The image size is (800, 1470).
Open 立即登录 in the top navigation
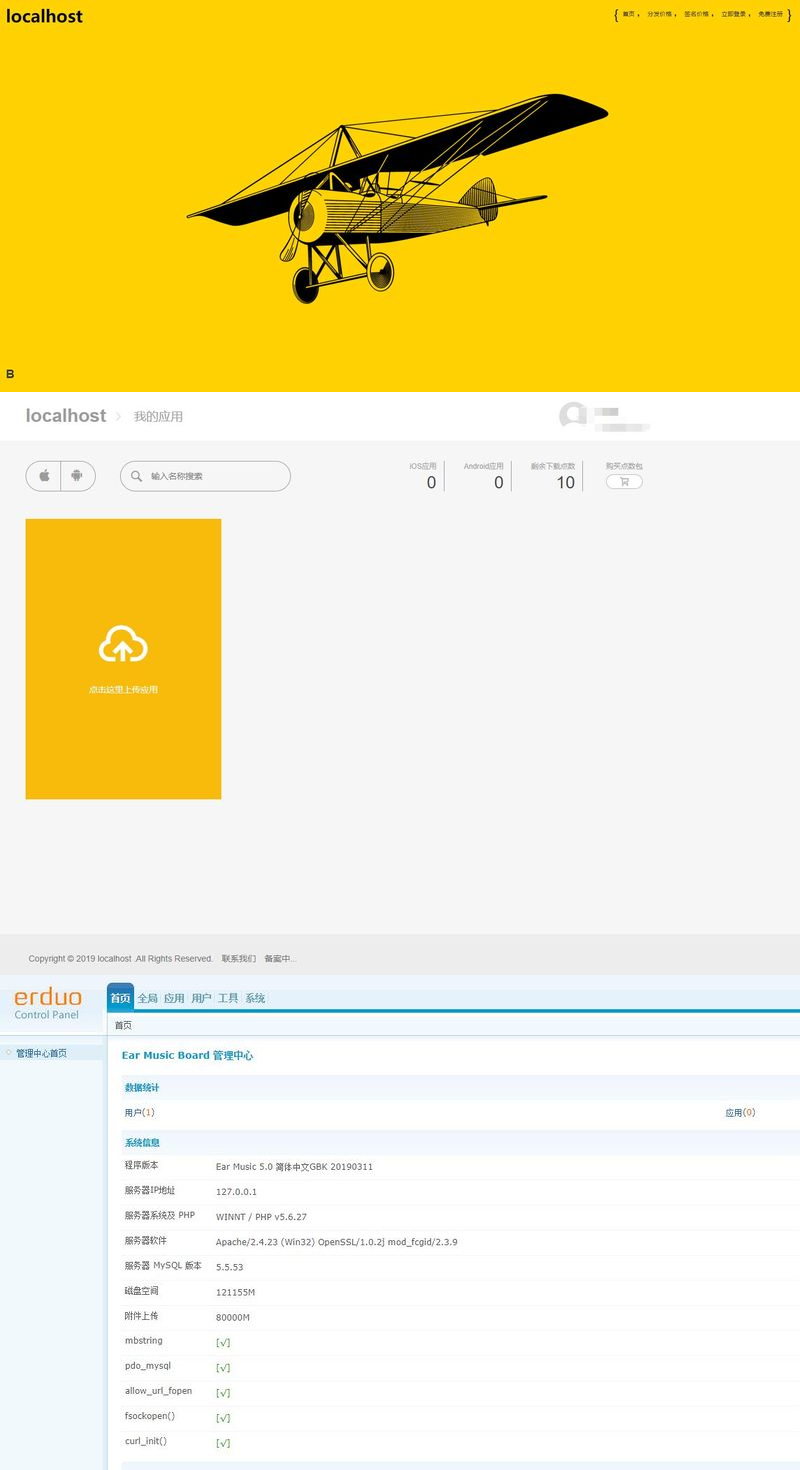click(x=734, y=15)
